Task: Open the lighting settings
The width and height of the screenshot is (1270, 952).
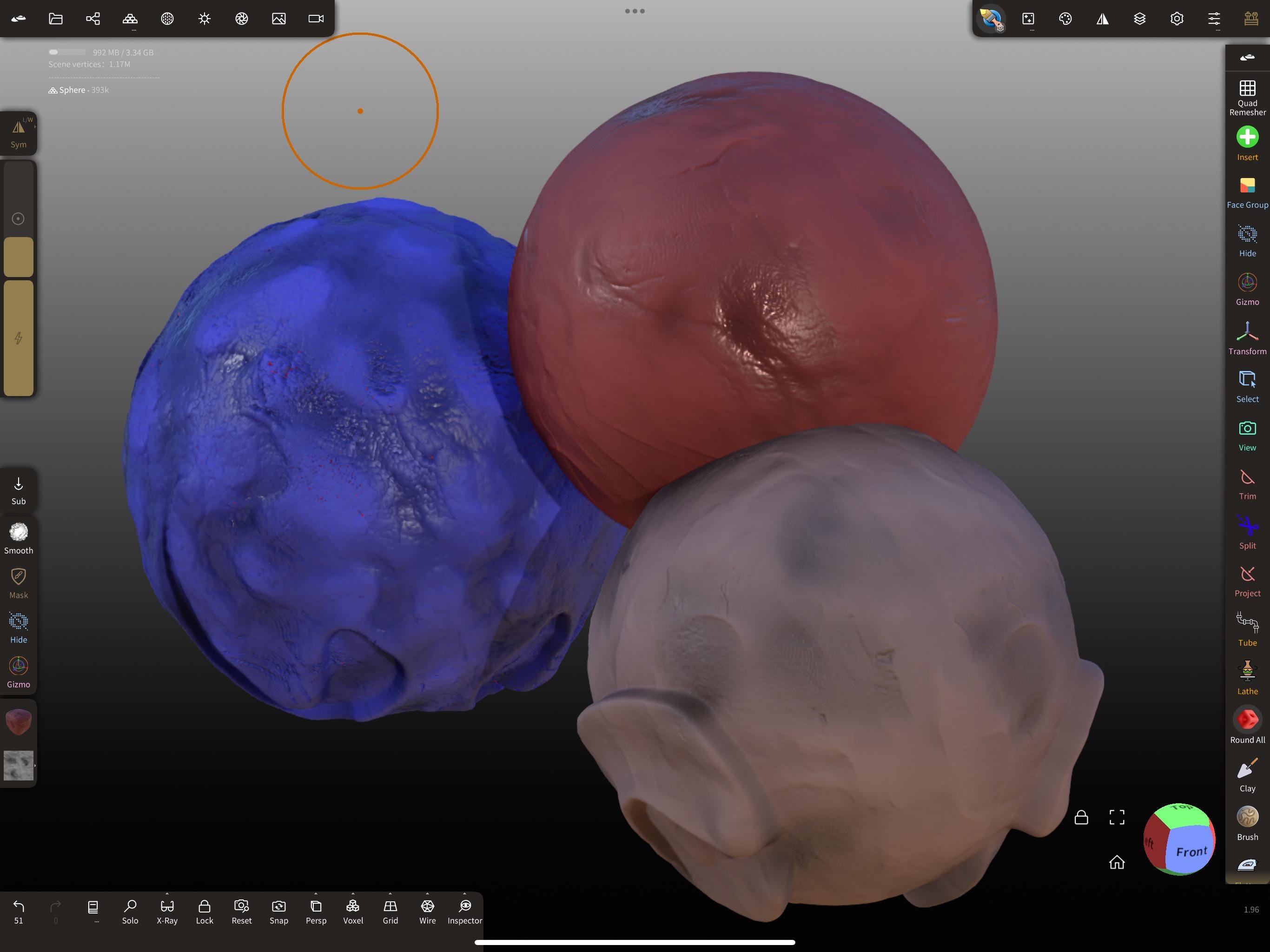Action: 204,19
